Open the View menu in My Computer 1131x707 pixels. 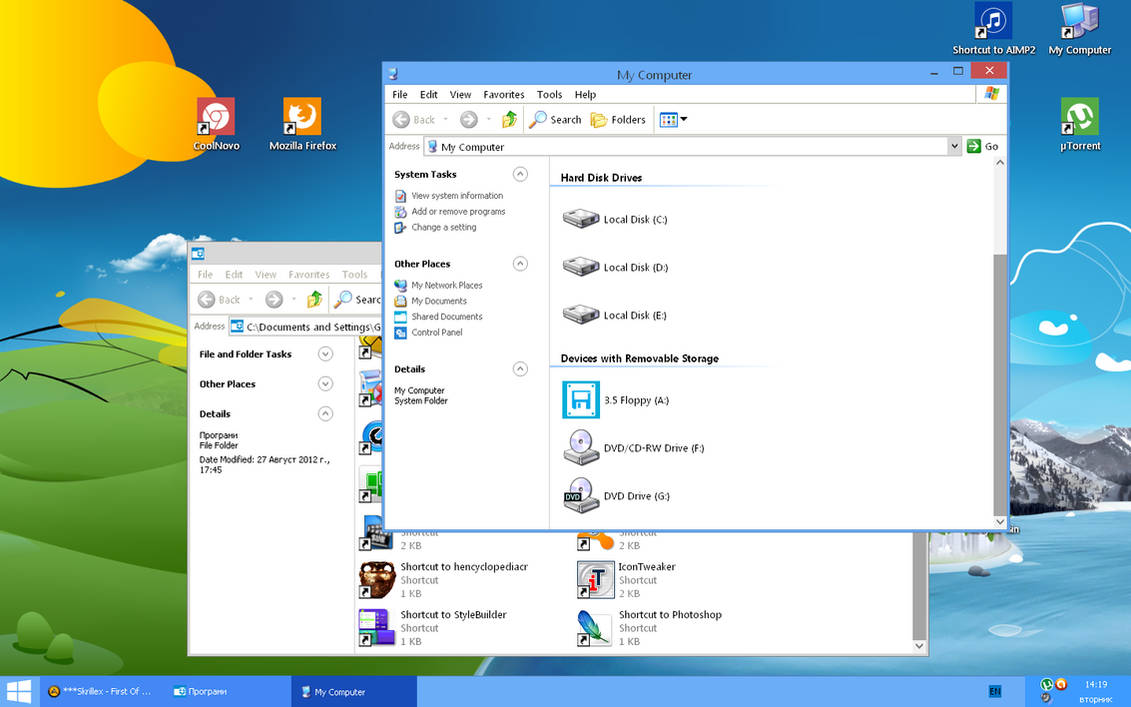click(x=460, y=95)
